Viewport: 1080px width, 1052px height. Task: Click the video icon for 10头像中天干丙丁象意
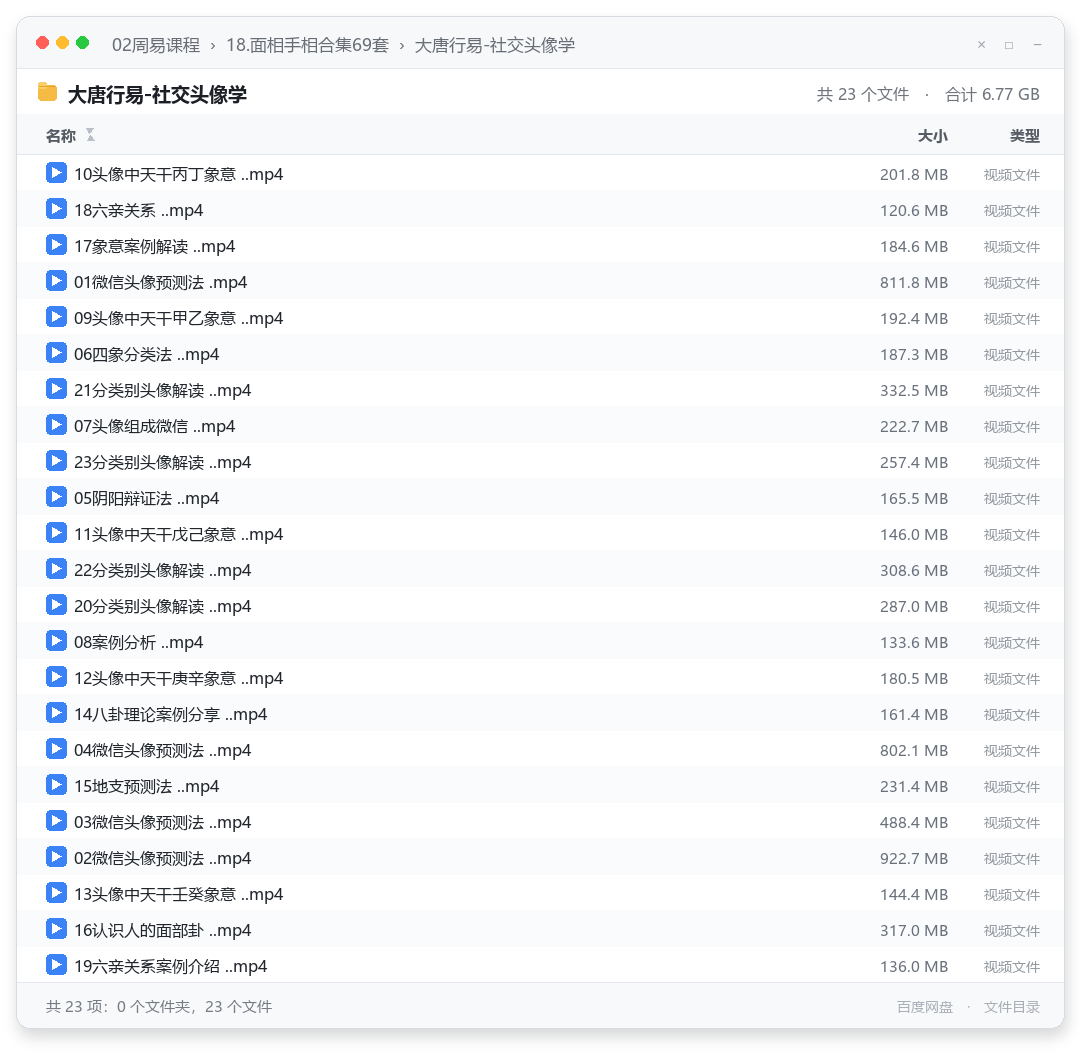tap(56, 173)
